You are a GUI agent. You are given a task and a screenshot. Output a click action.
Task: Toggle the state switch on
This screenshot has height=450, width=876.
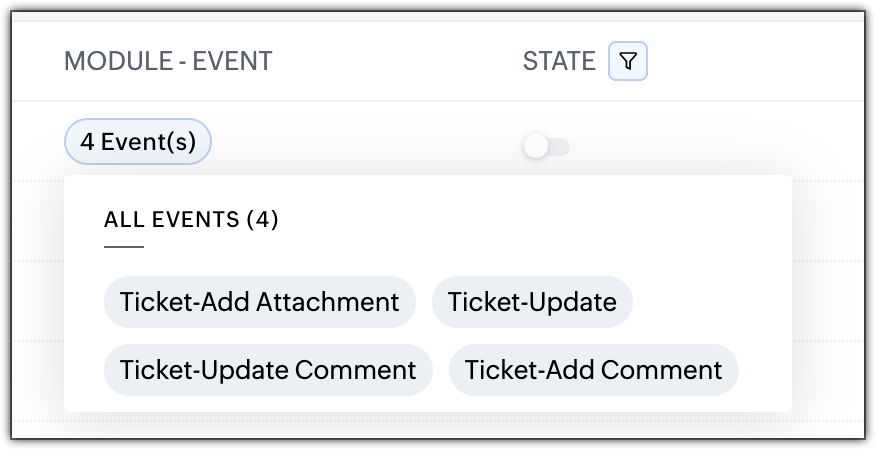point(546,147)
